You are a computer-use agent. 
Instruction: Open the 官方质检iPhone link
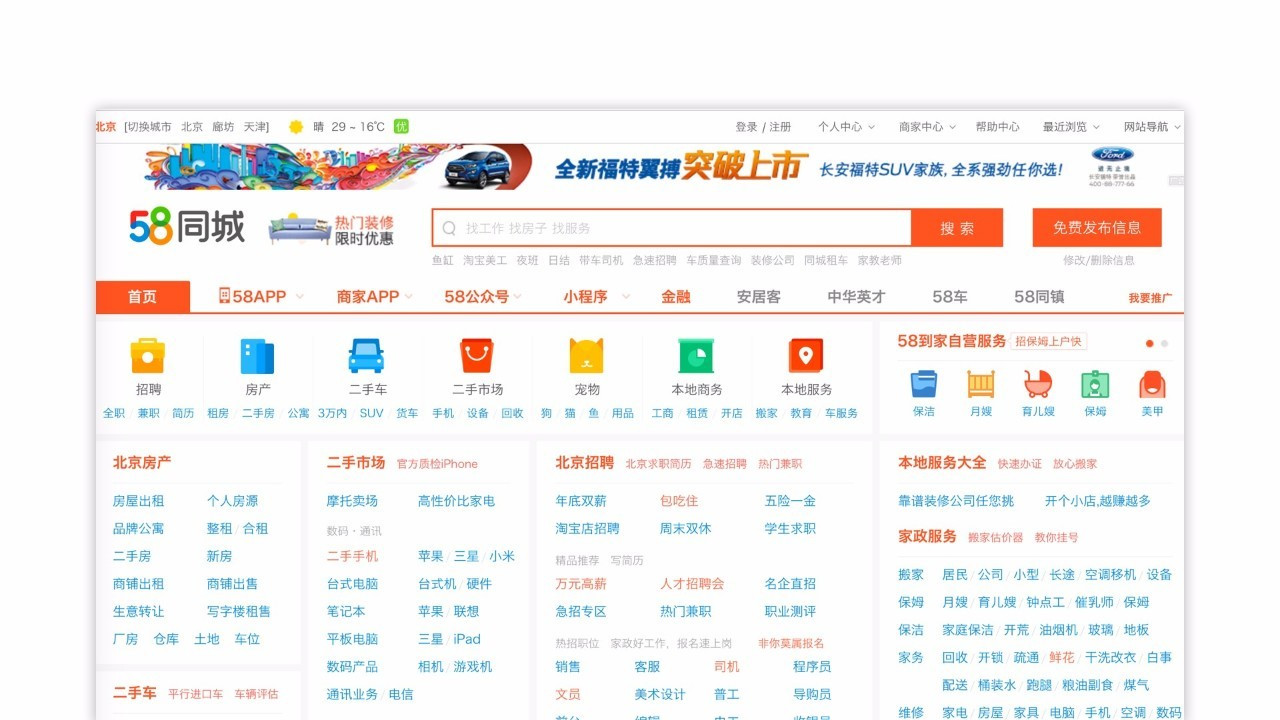coord(437,464)
